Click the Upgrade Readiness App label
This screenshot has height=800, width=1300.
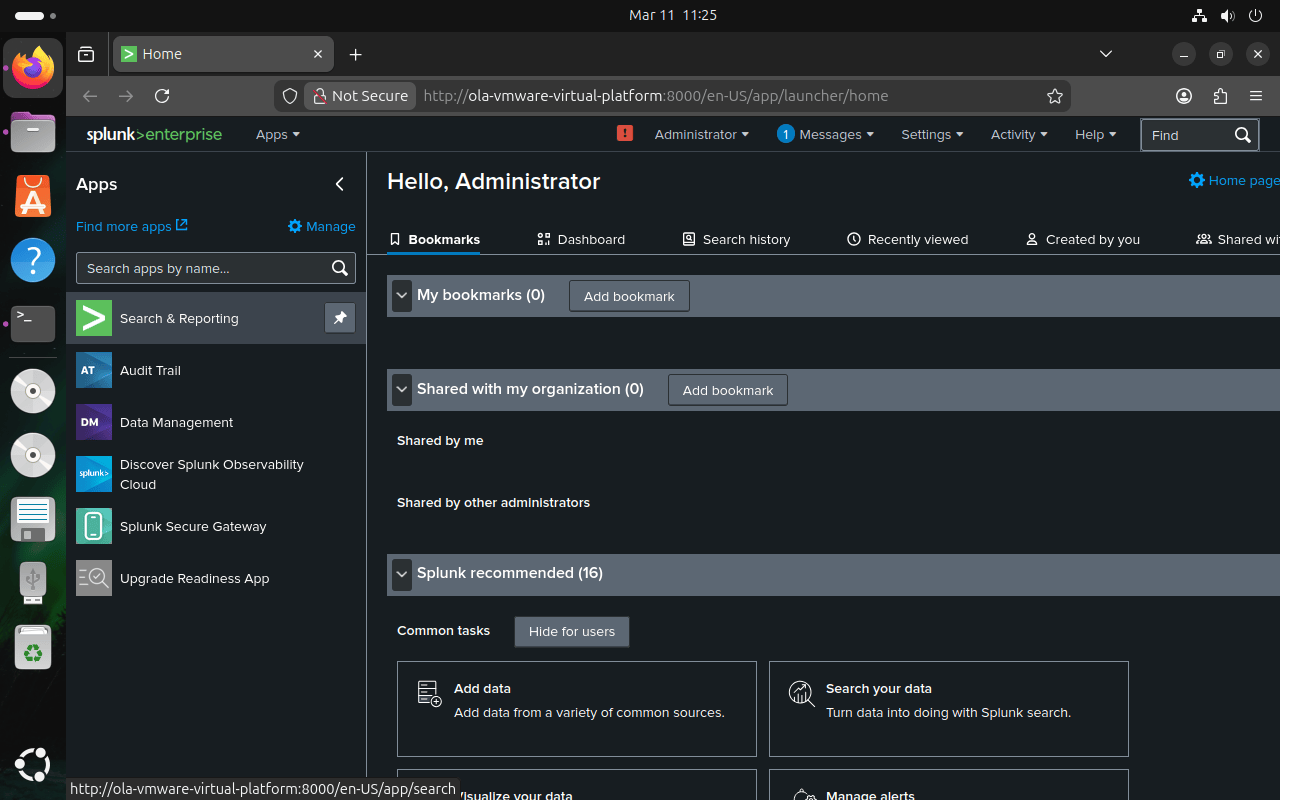pos(195,578)
